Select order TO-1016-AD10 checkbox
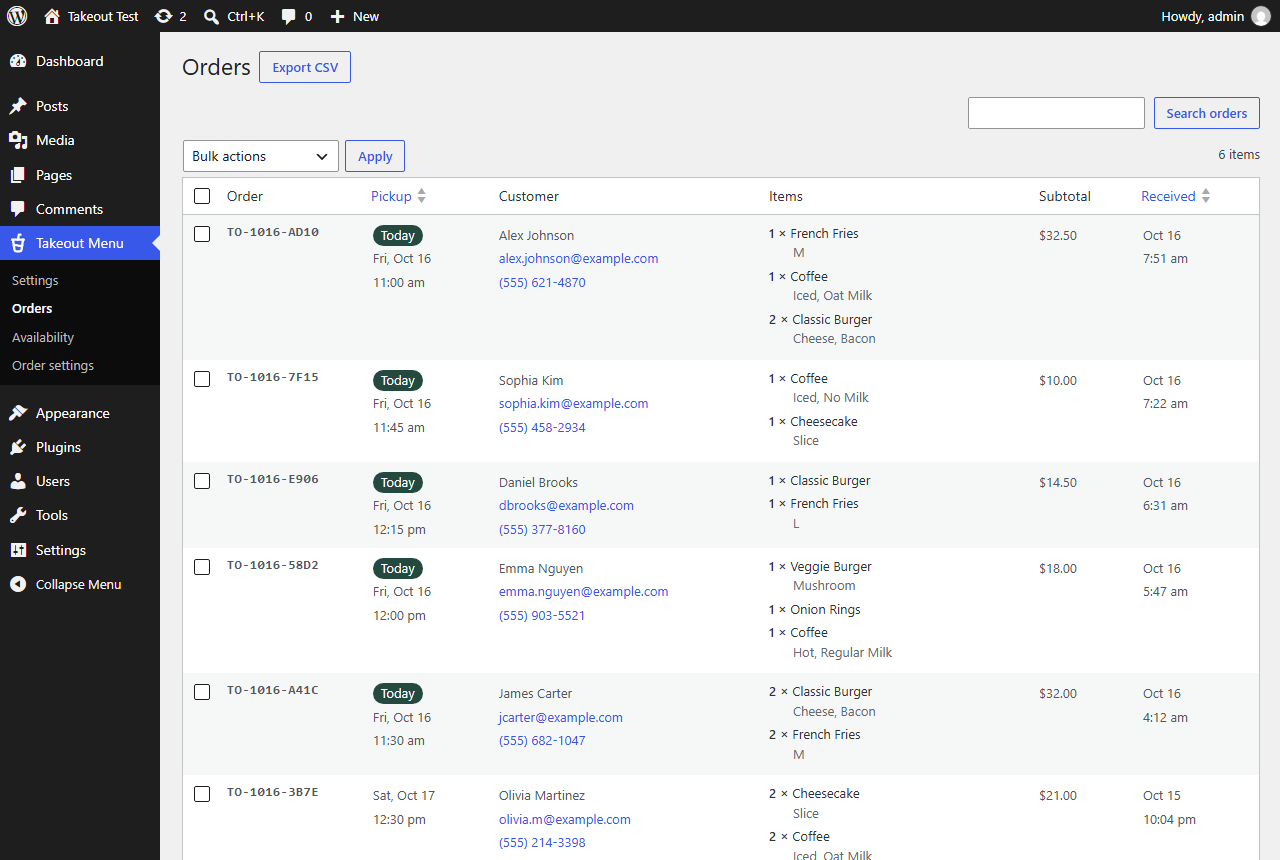This screenshot has height=860, width=1280. (202, 234)
